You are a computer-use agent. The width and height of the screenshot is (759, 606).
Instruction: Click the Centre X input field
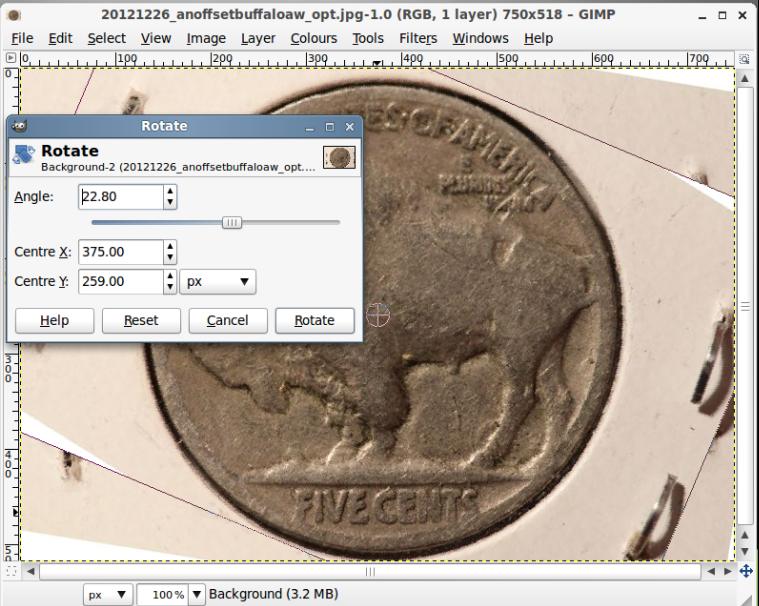pos(121,252)
